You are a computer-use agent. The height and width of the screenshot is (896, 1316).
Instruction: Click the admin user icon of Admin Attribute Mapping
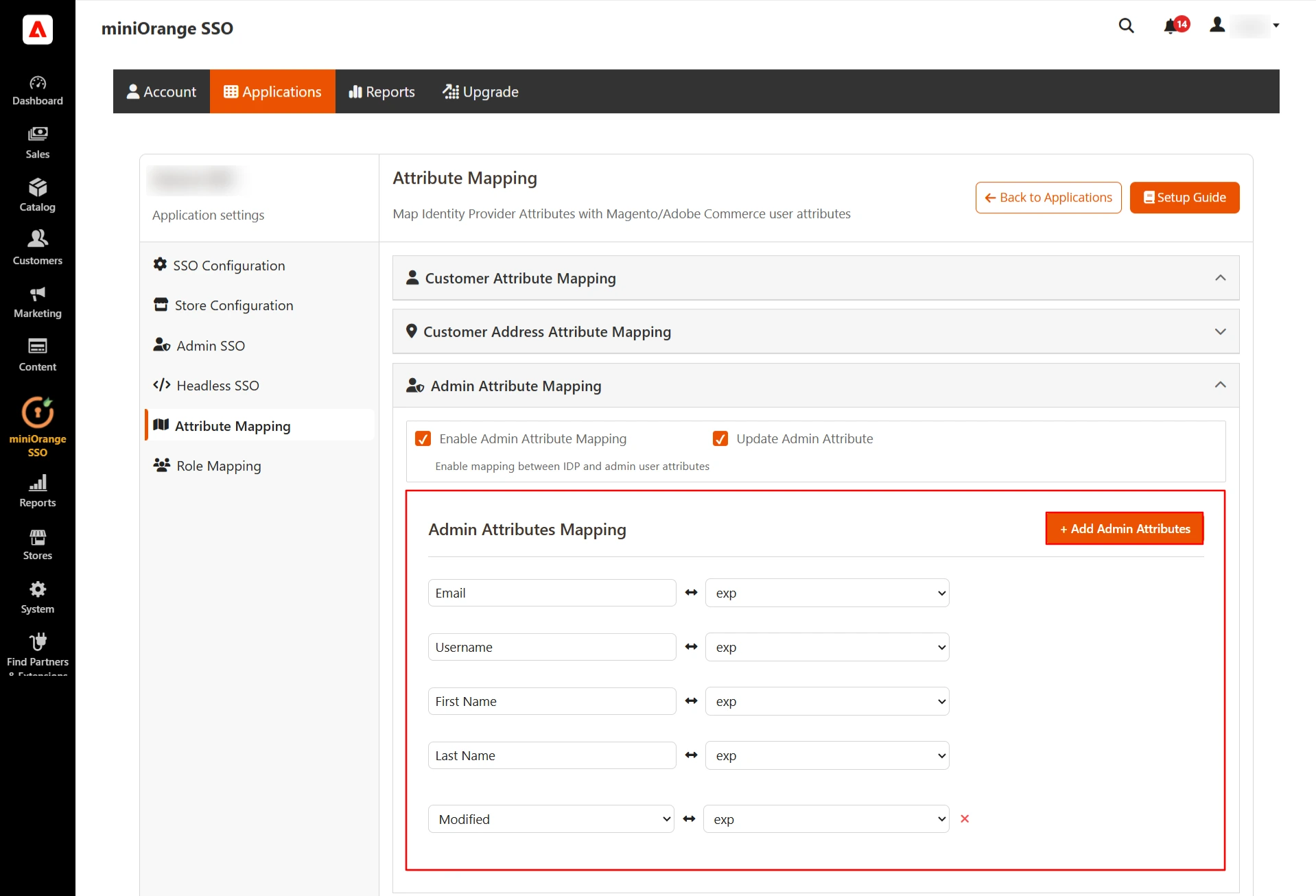415,386
